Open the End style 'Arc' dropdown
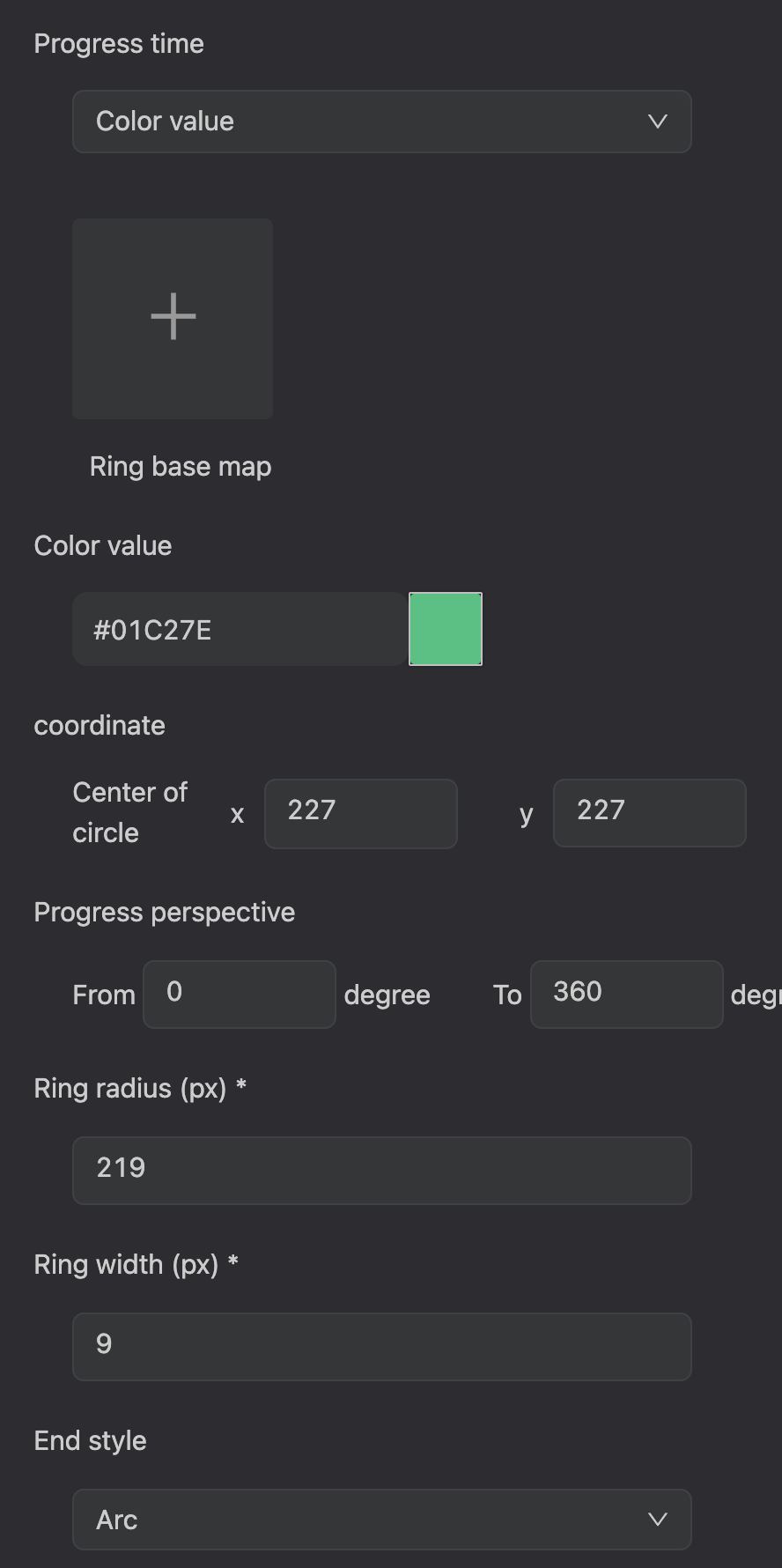Viewport: 782px width, 1568px height. click(381, 1520)
